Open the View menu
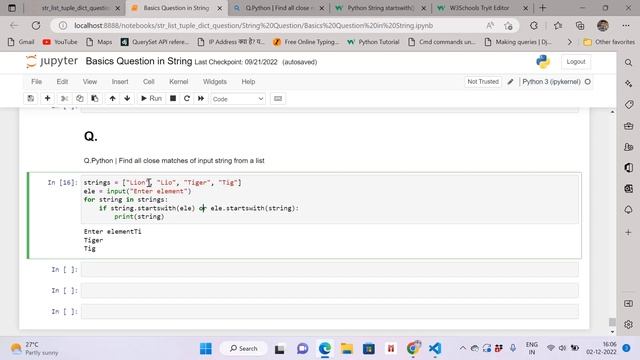The width and height of the screenshot is (640, 360). 90,82
